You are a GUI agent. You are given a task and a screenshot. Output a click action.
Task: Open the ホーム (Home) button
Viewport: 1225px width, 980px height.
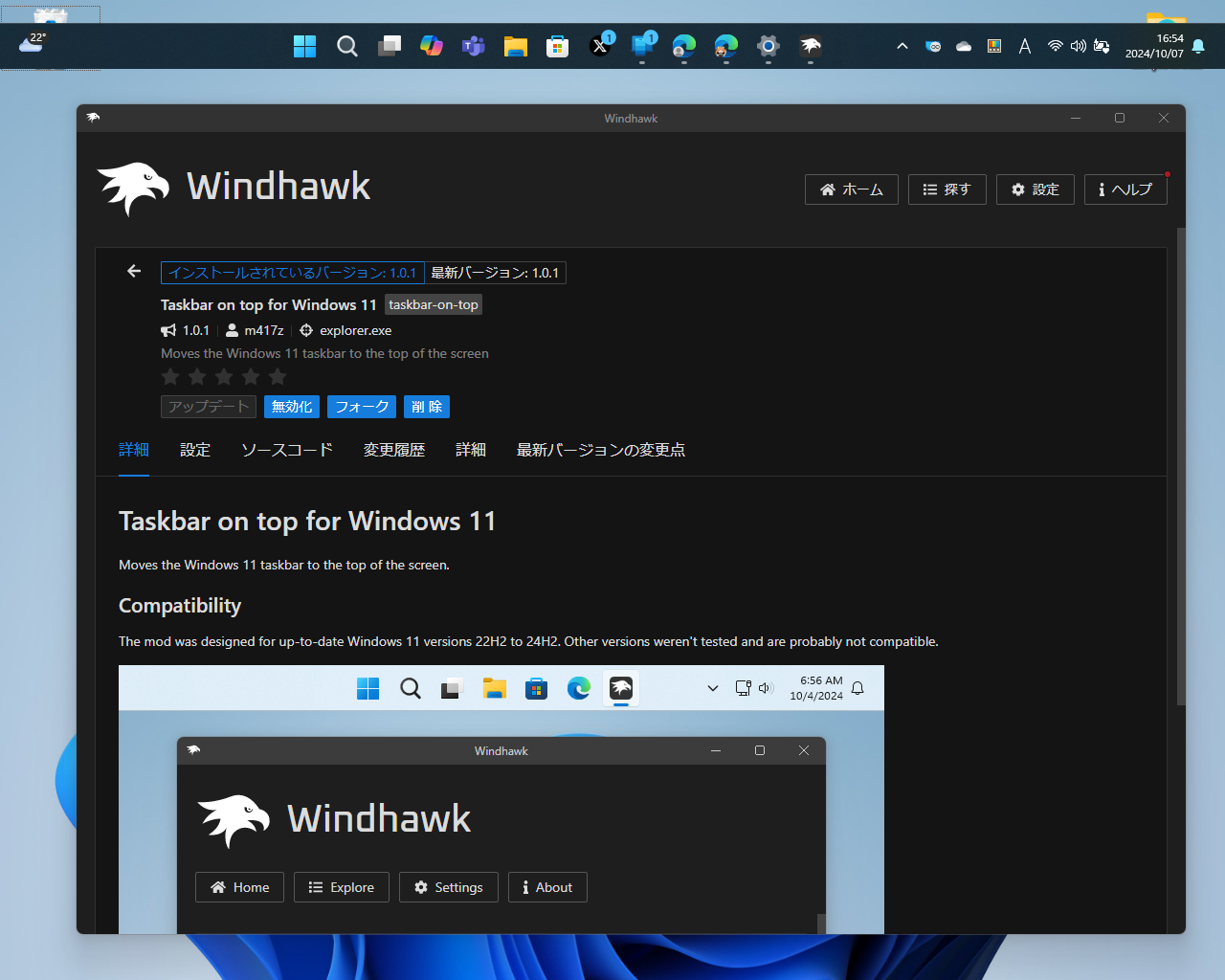852,189
